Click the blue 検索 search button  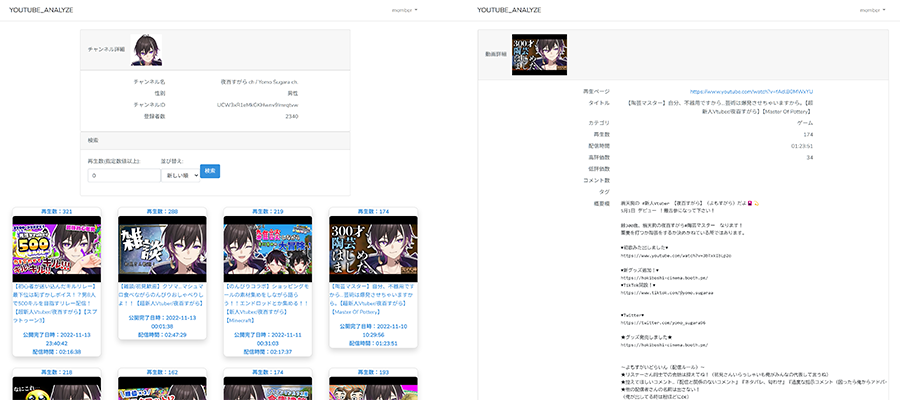coord(210,171)
